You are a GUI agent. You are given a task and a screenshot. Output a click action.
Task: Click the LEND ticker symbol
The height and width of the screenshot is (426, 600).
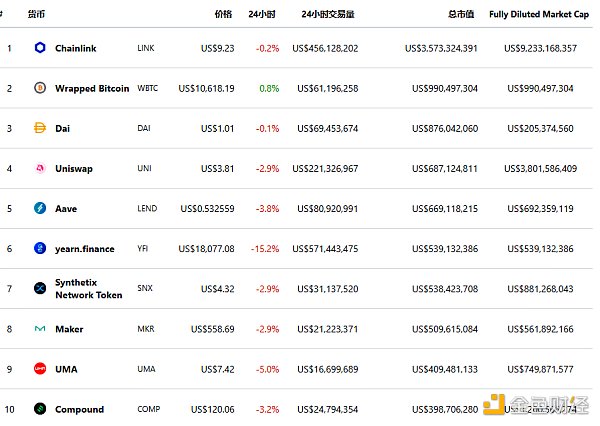(147, 208)
